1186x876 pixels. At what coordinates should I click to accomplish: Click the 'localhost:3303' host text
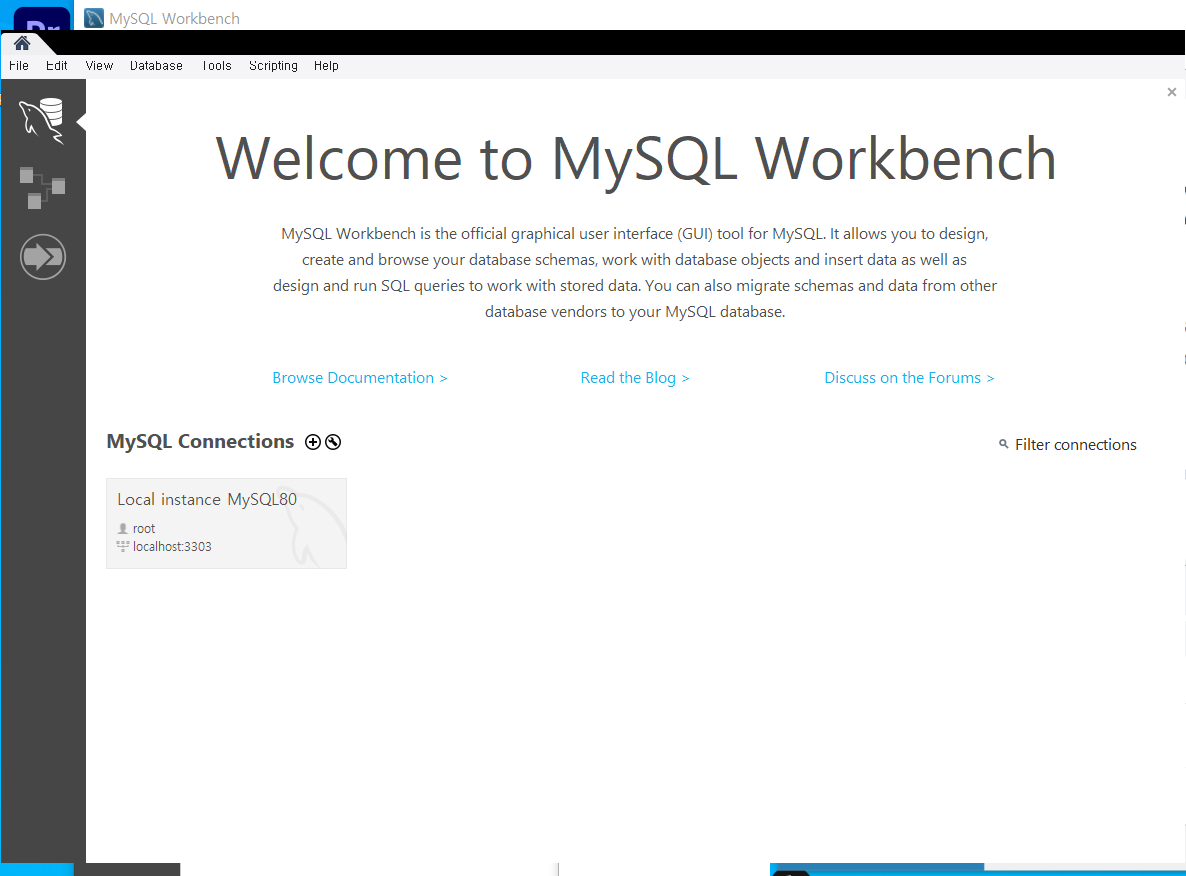172,547
